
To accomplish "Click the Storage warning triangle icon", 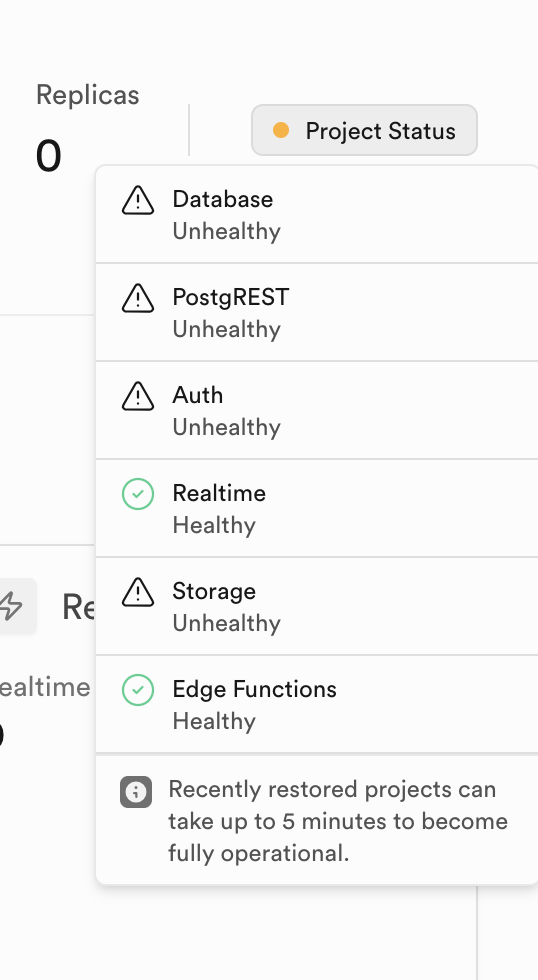I will 137,592.
